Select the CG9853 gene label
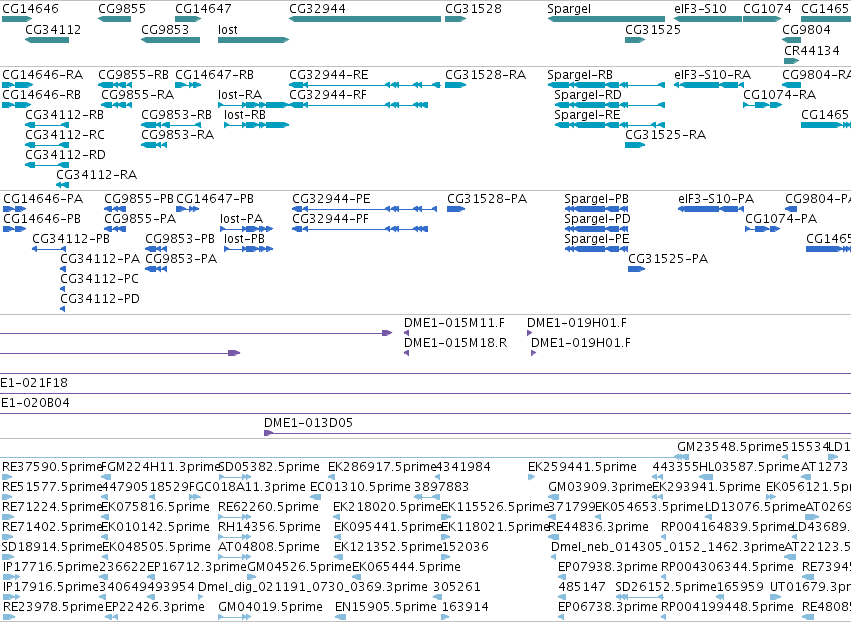Screen dimensions: 851x622 [x=165, y=29]
